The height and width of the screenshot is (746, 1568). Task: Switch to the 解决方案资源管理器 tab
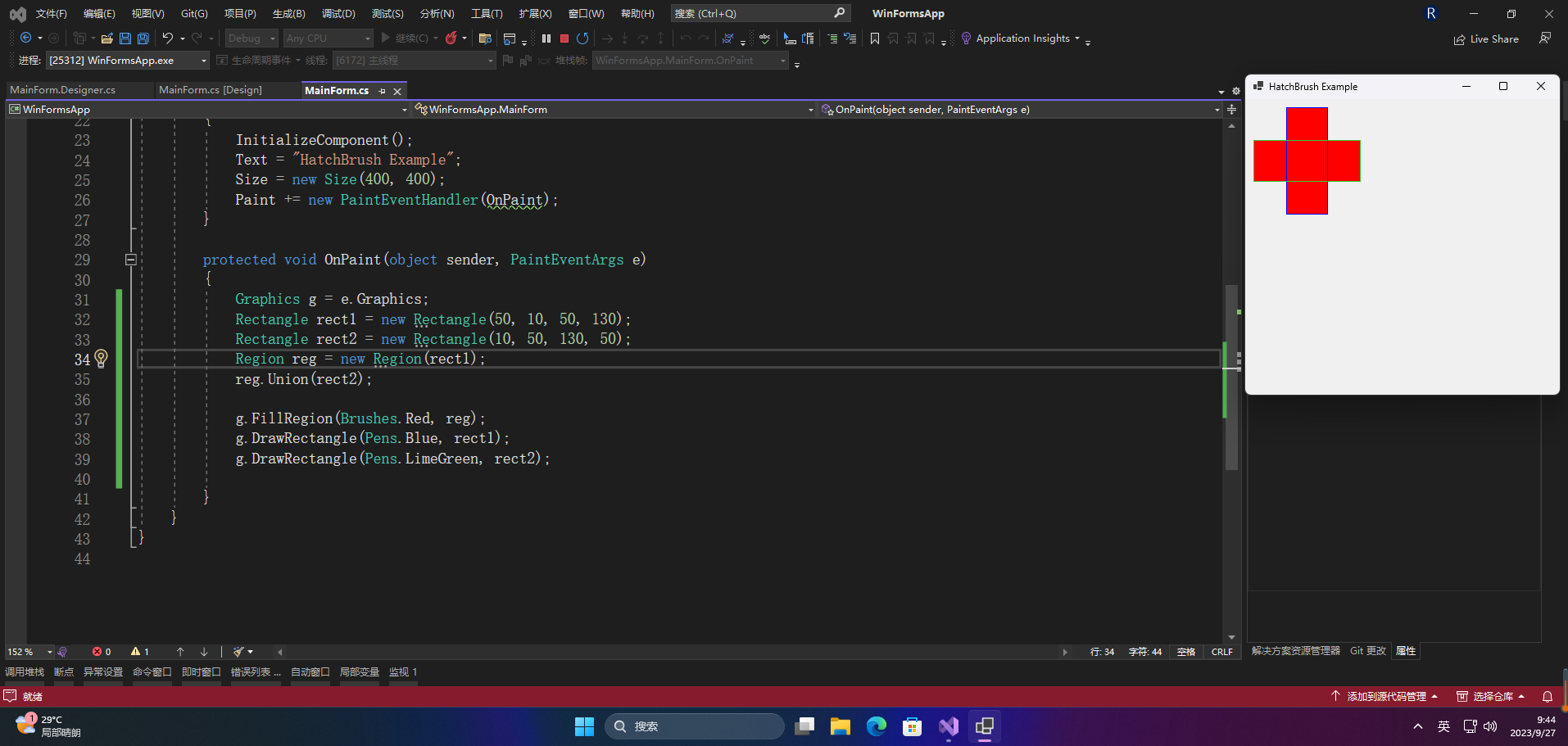point(1296,651)
